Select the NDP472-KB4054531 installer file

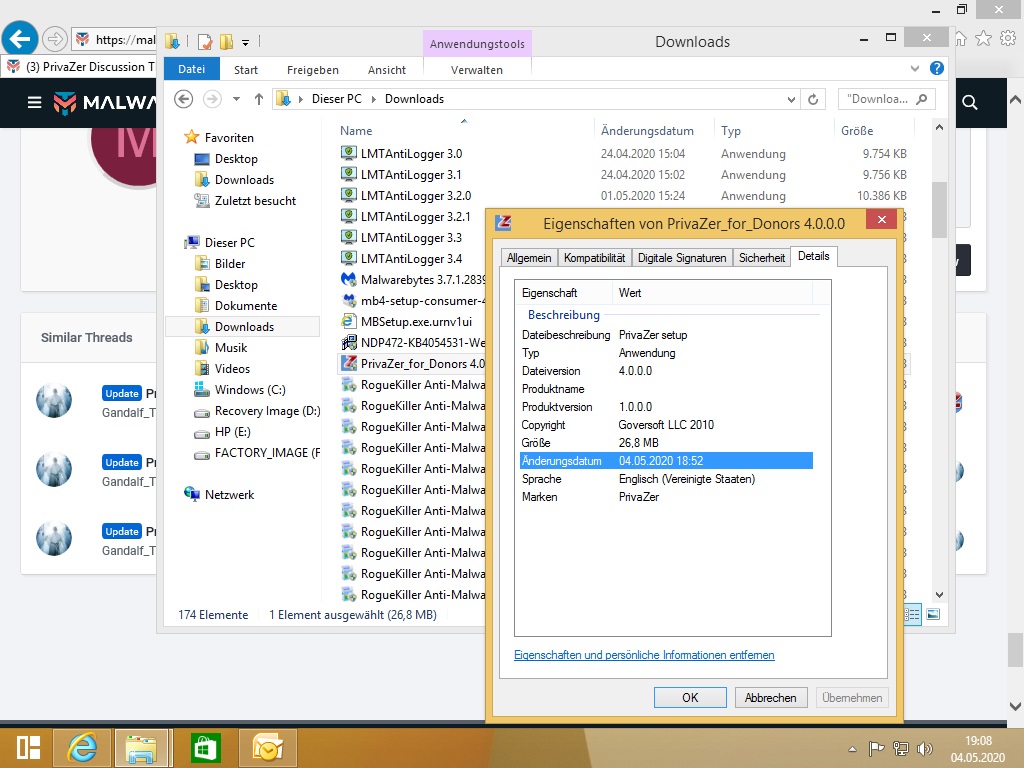(413, 343)
